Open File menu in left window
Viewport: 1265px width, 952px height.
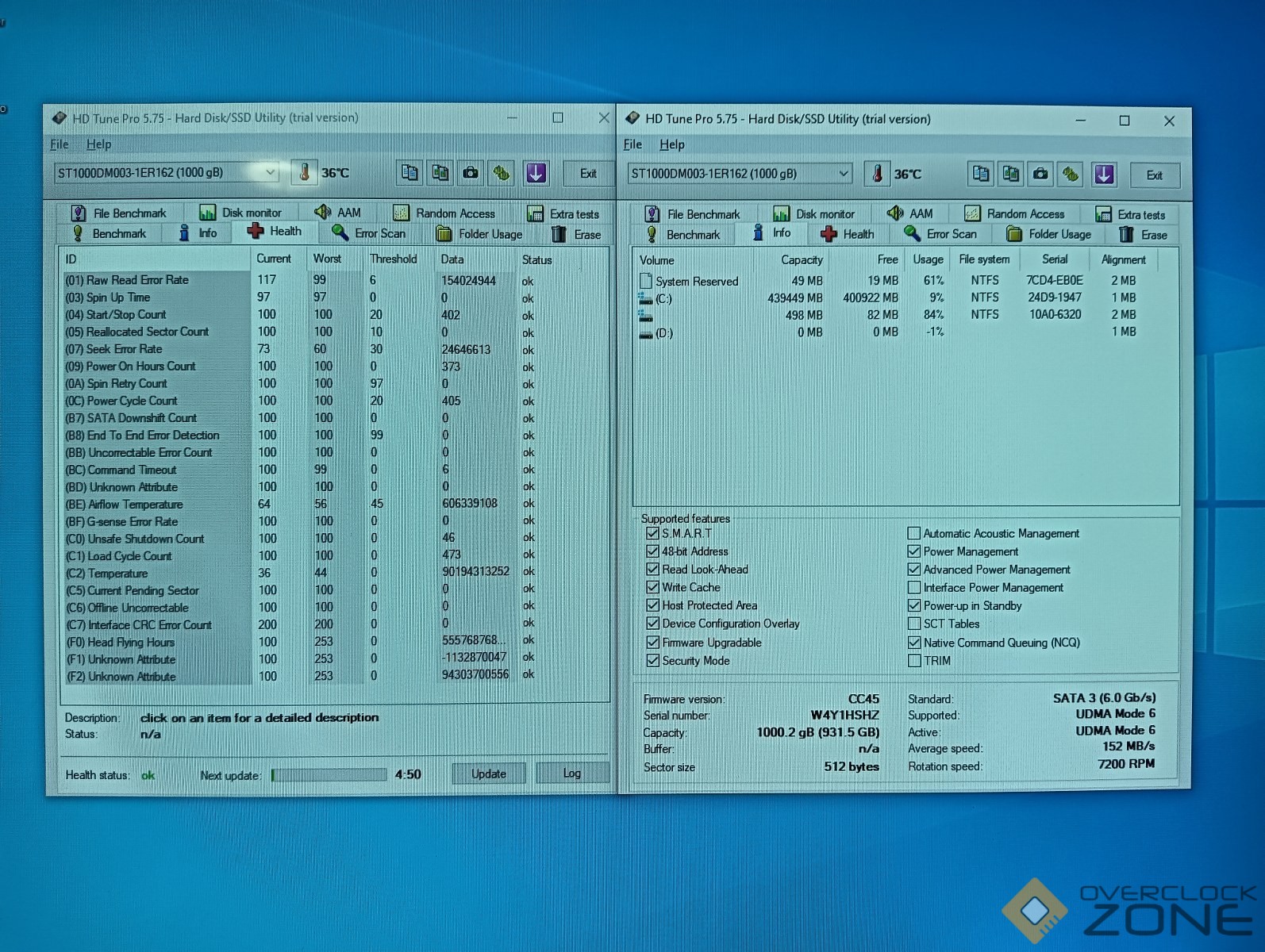click(x=59, y=144)
